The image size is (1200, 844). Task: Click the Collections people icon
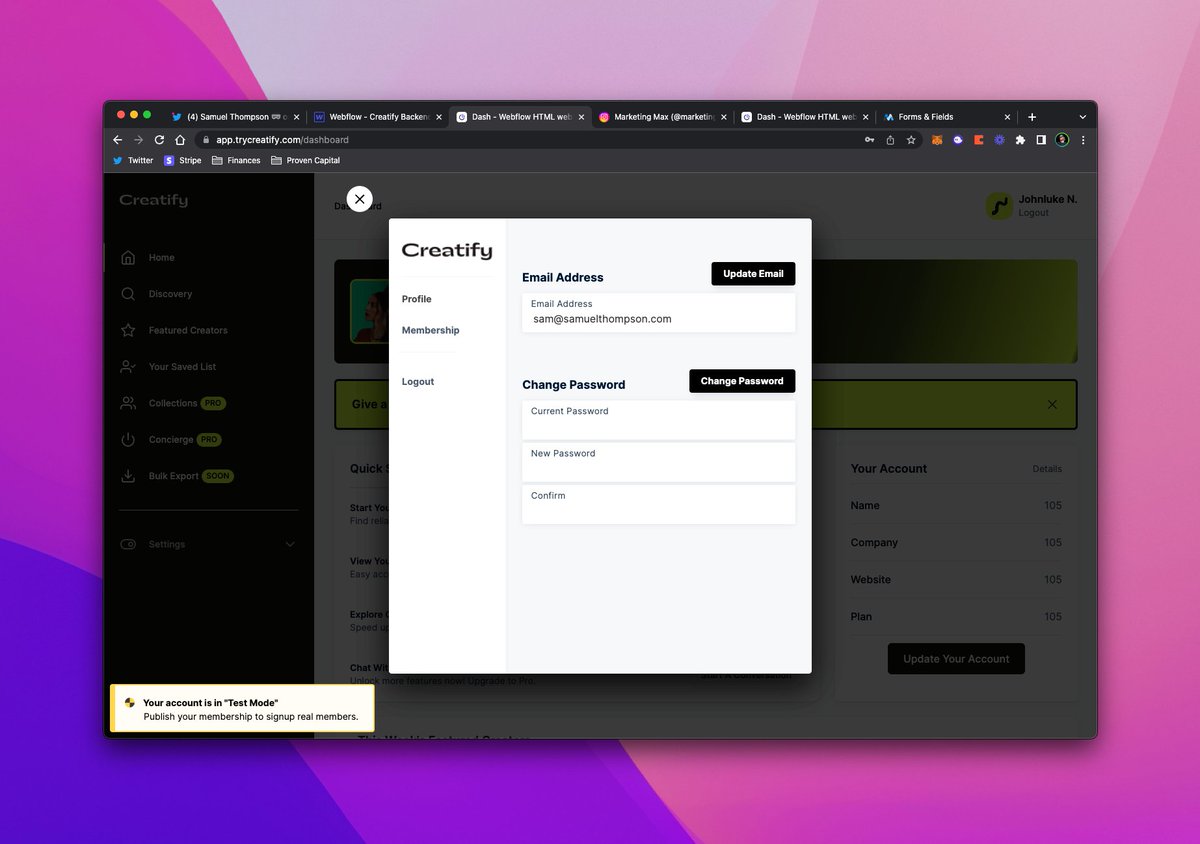click(x=128, y=403)
